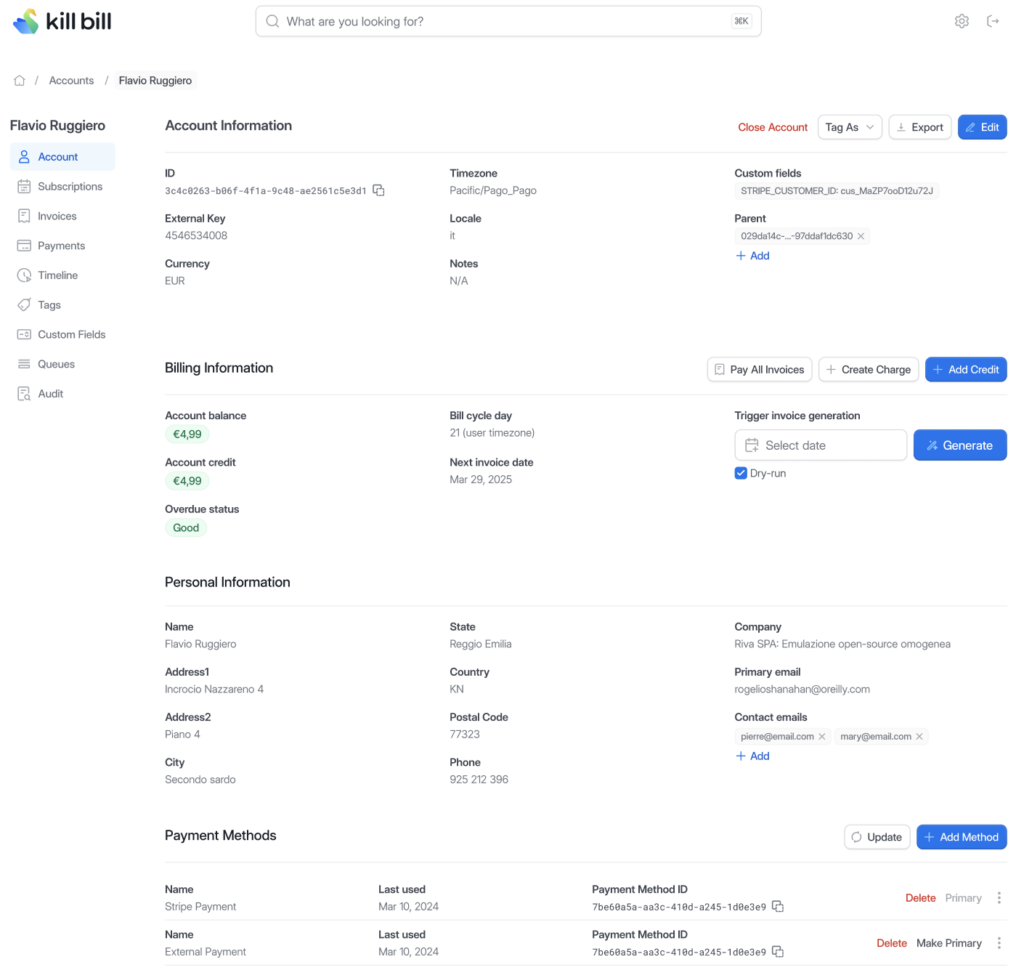Copy the account ID using the copy icon
This screenshot has height=978, width=1024.
pyautogui.click(x=378, y=190)
